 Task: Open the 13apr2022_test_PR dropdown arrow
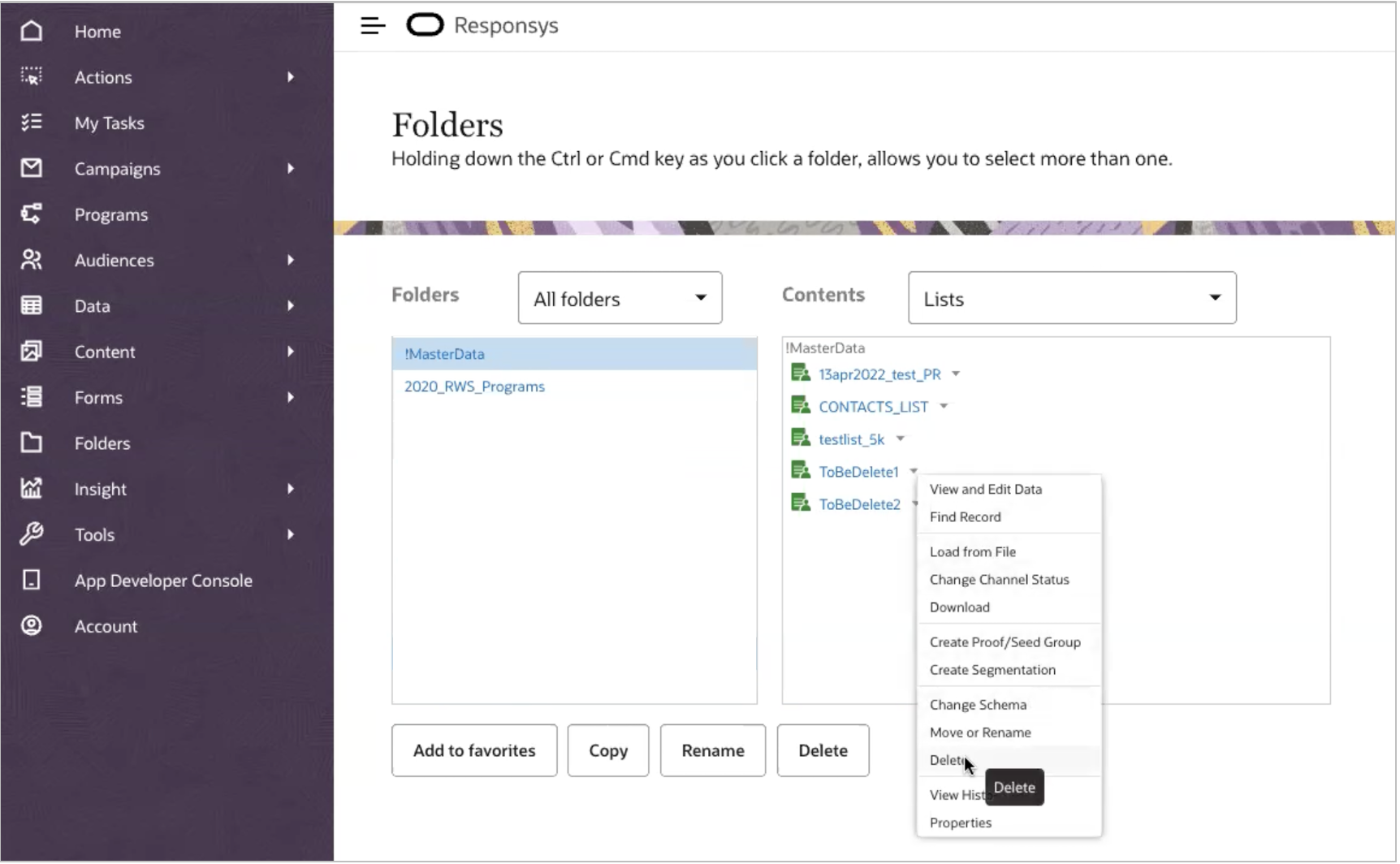click(956, 374)
